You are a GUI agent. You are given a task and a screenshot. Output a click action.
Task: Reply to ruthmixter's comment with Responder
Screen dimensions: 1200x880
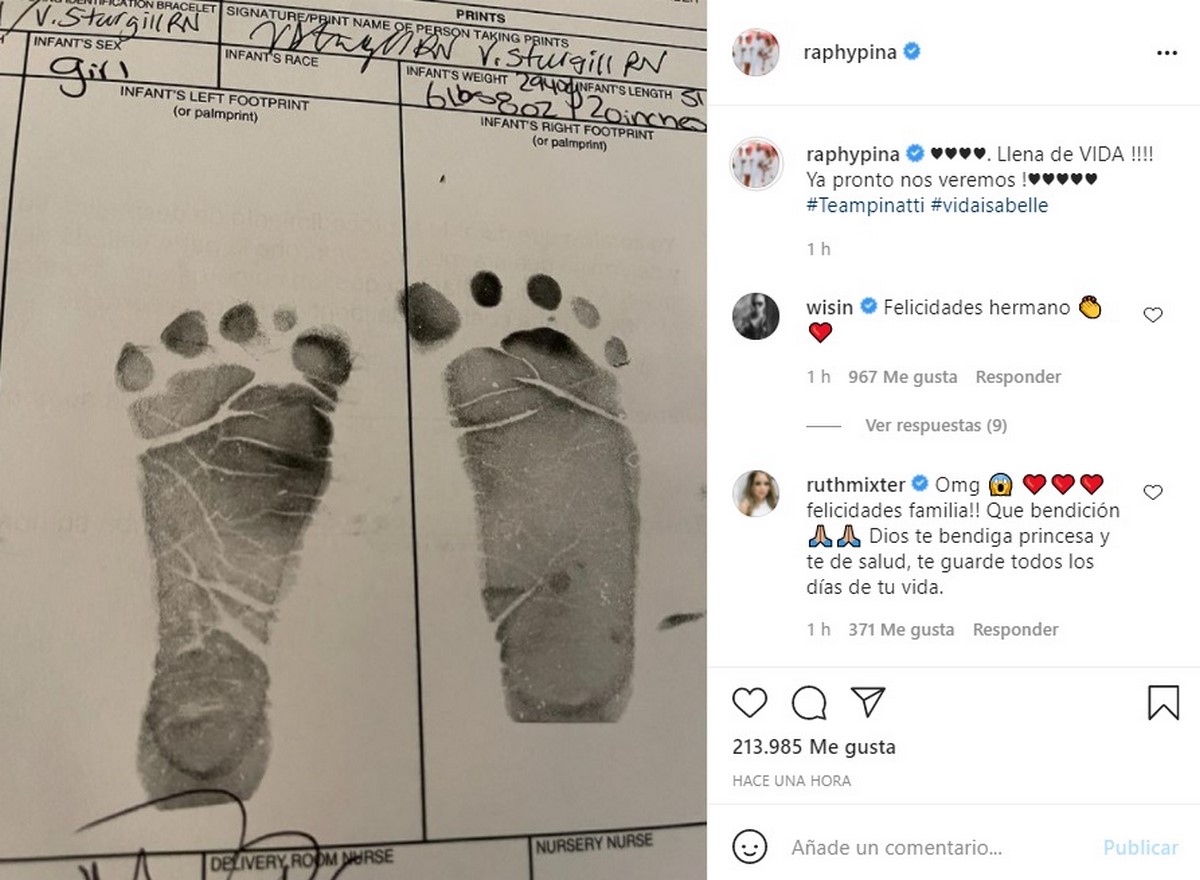coord(1015,630)
